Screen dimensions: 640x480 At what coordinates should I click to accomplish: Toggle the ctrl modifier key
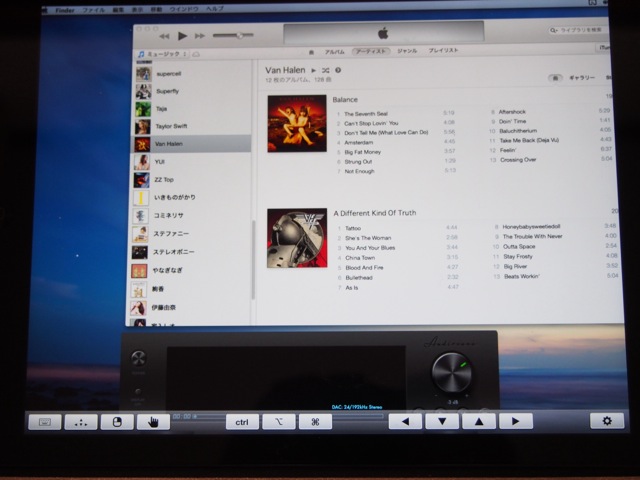point(242,422)
